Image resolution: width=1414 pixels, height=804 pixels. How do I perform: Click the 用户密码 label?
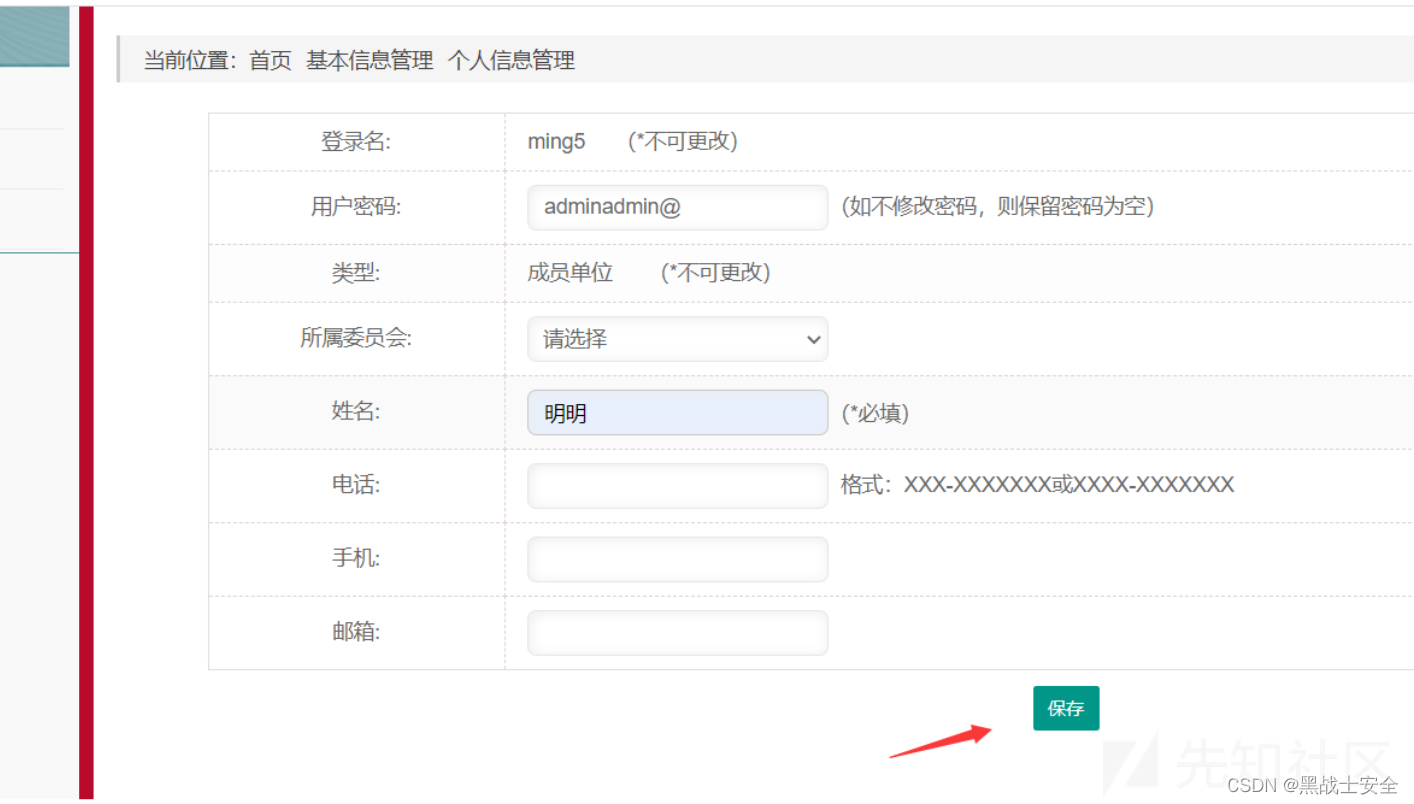pyautogui.click(x=356, y=207)
